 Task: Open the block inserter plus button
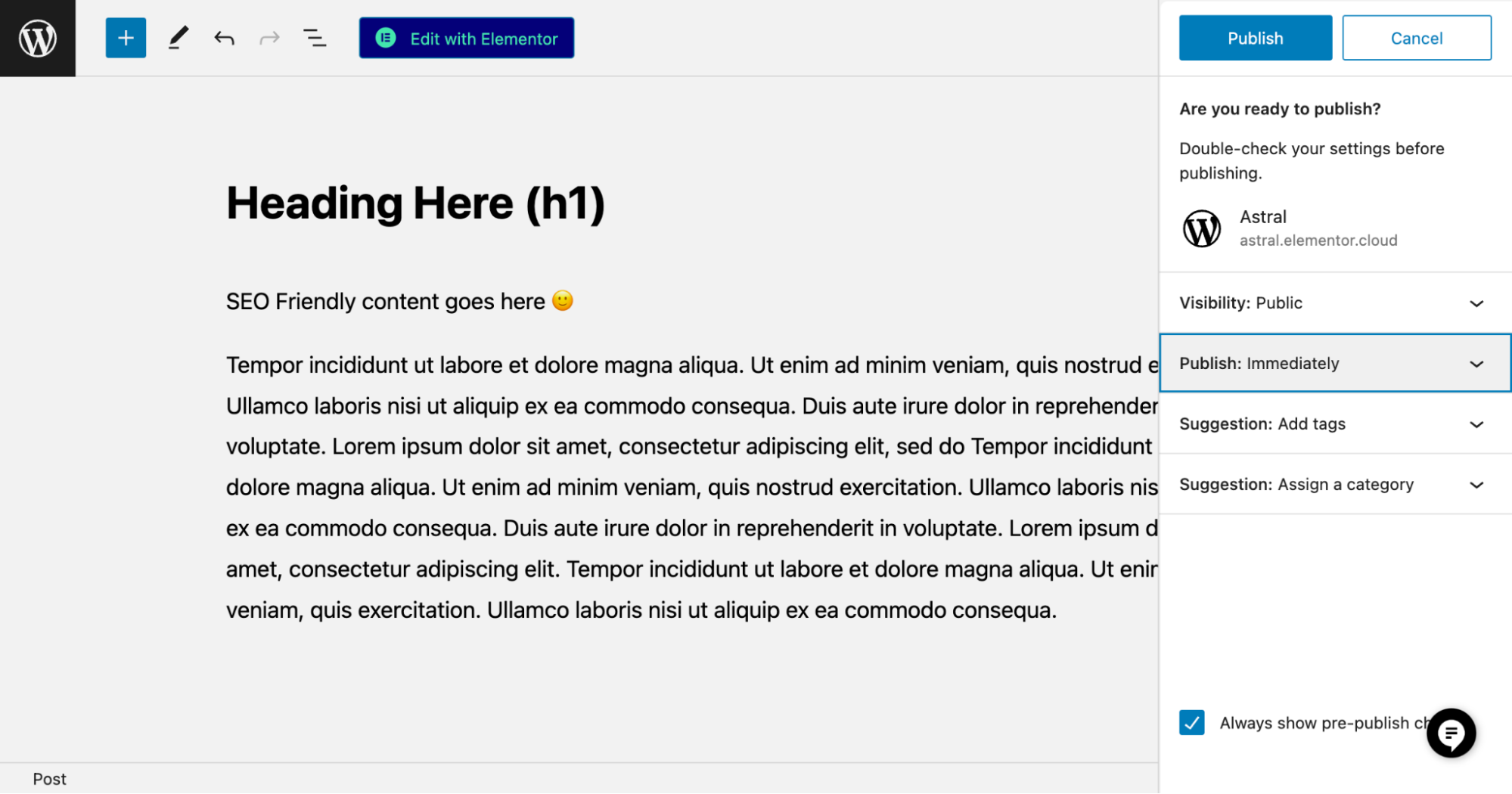point(126,38)
